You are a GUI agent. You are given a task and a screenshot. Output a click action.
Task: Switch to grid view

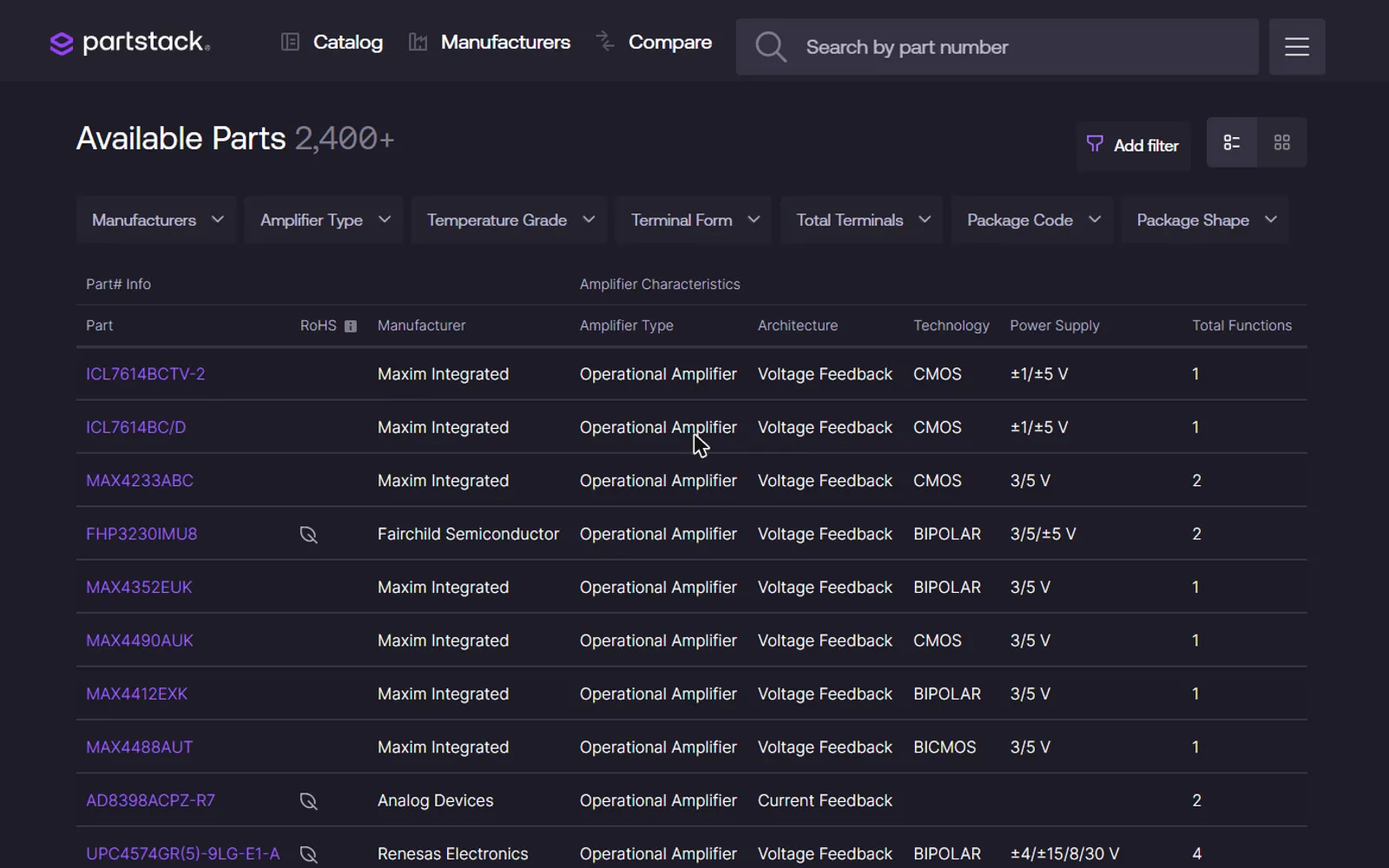point(1282,142)
